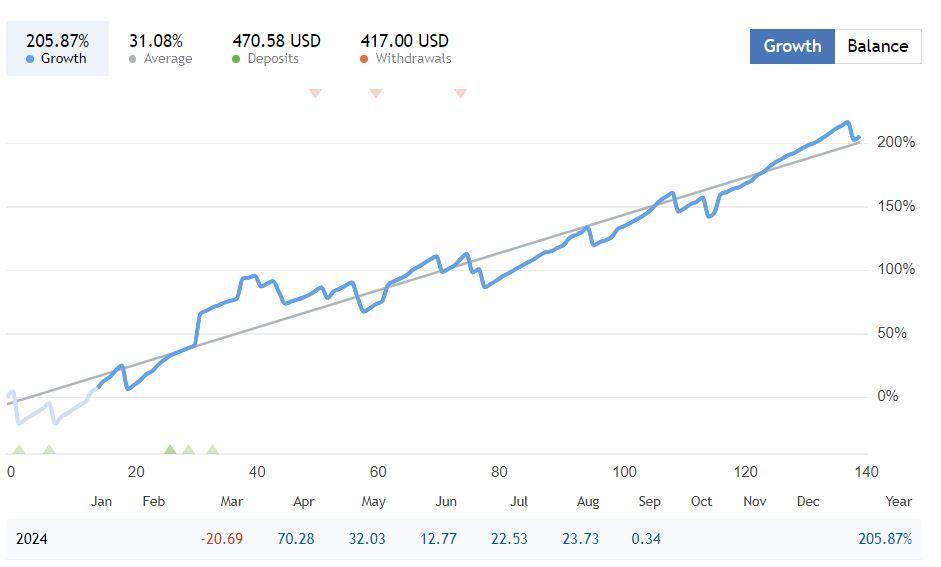Switch to the Balance tab
941x567 pixels.
pyautogui.click(x=877, y=46)
